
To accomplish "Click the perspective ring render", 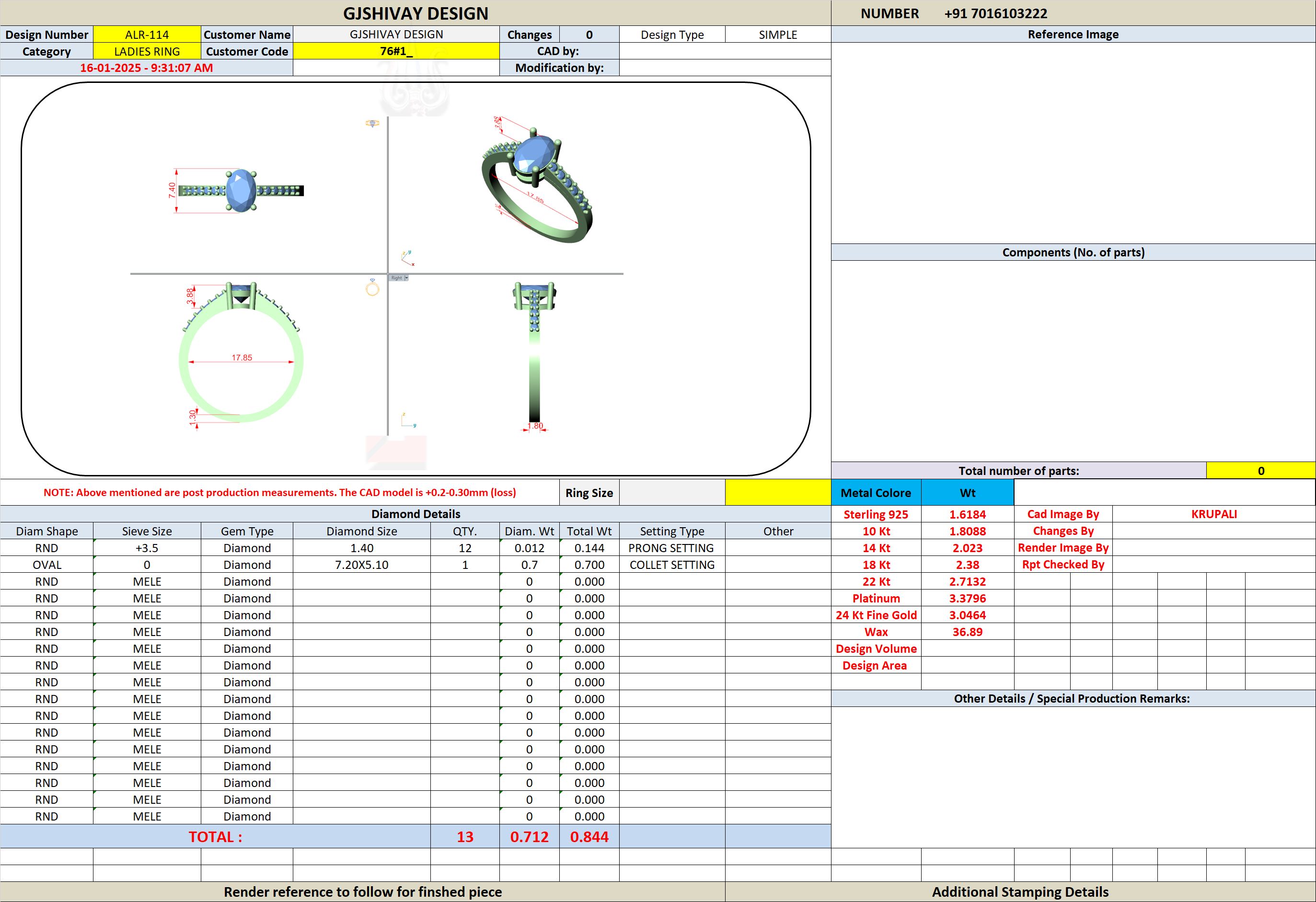I will (x=536, y=185).
